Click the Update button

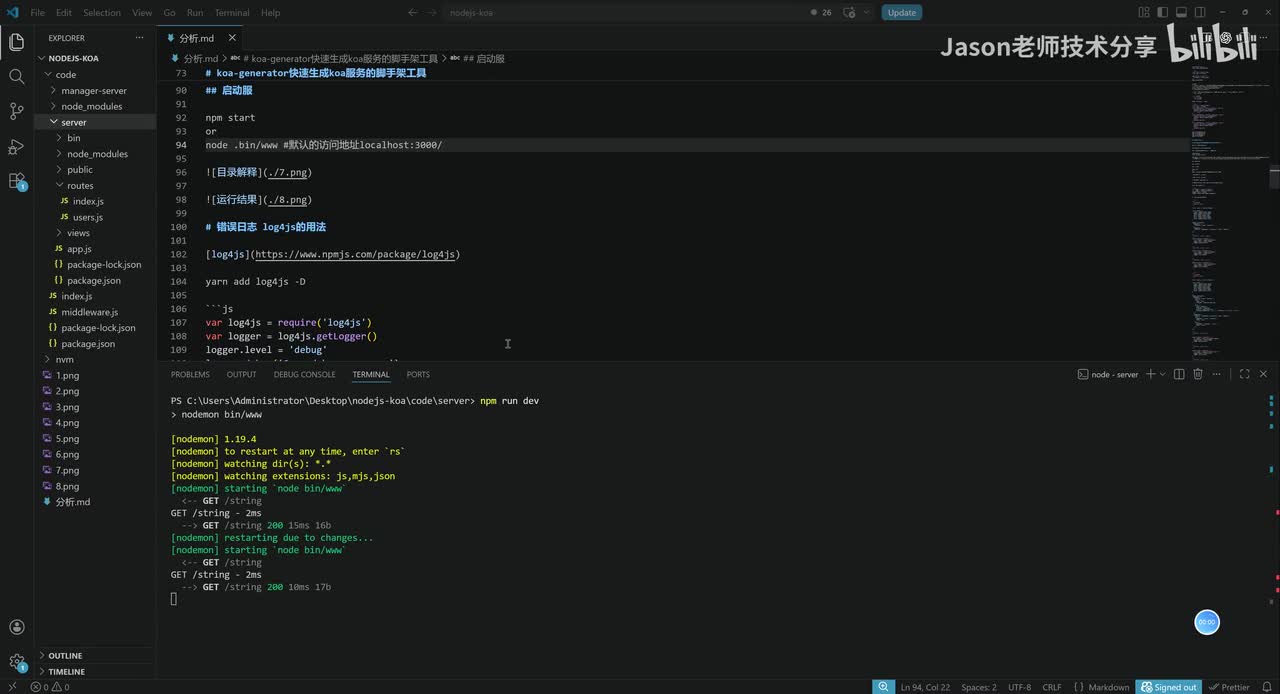coord(901,13)
